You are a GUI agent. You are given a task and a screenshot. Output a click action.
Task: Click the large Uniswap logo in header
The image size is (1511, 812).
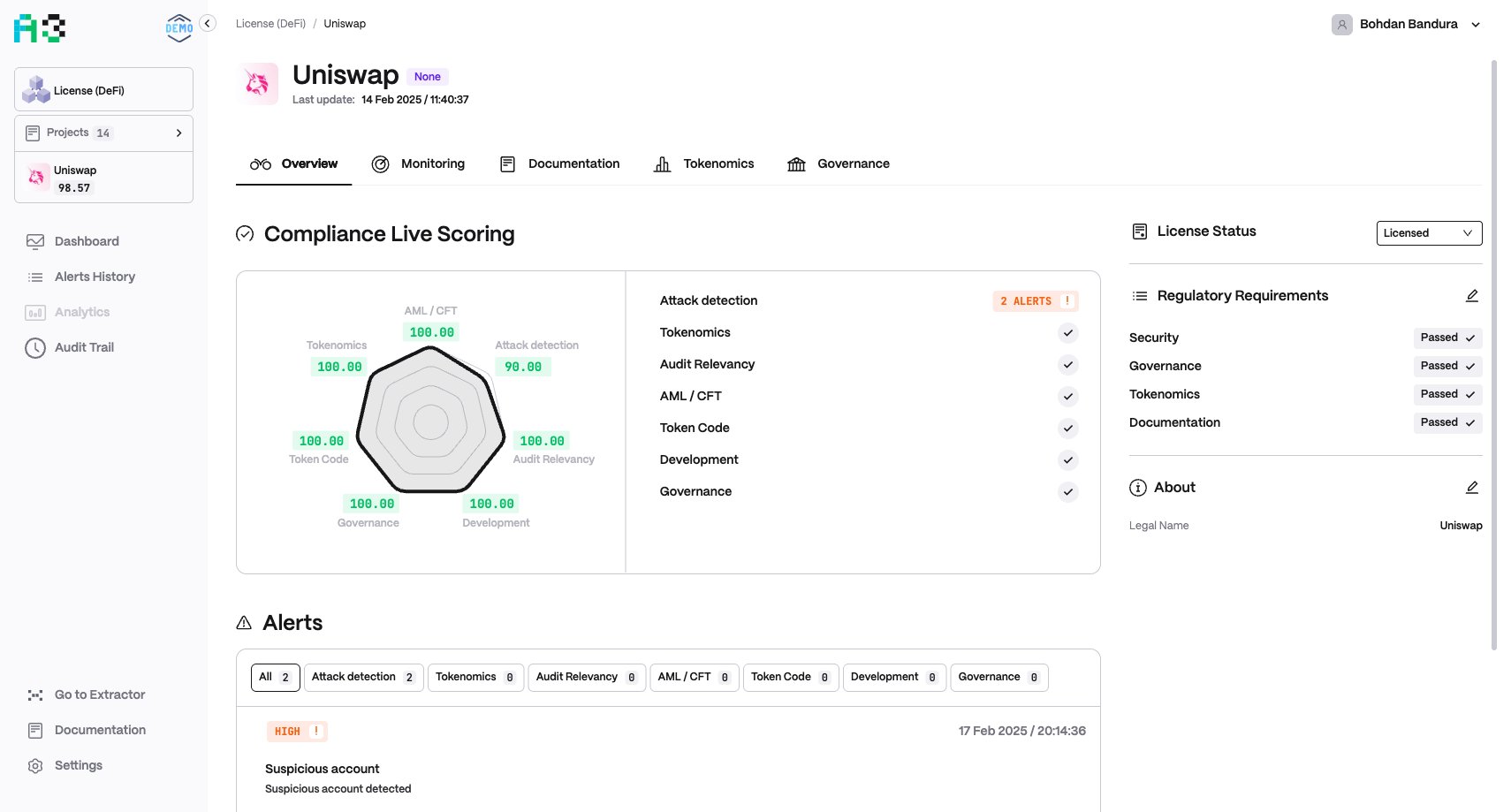[x=257, y=83]
